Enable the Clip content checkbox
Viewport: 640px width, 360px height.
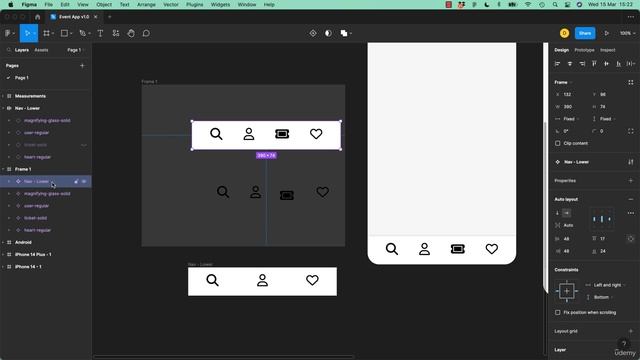(558, 143)
